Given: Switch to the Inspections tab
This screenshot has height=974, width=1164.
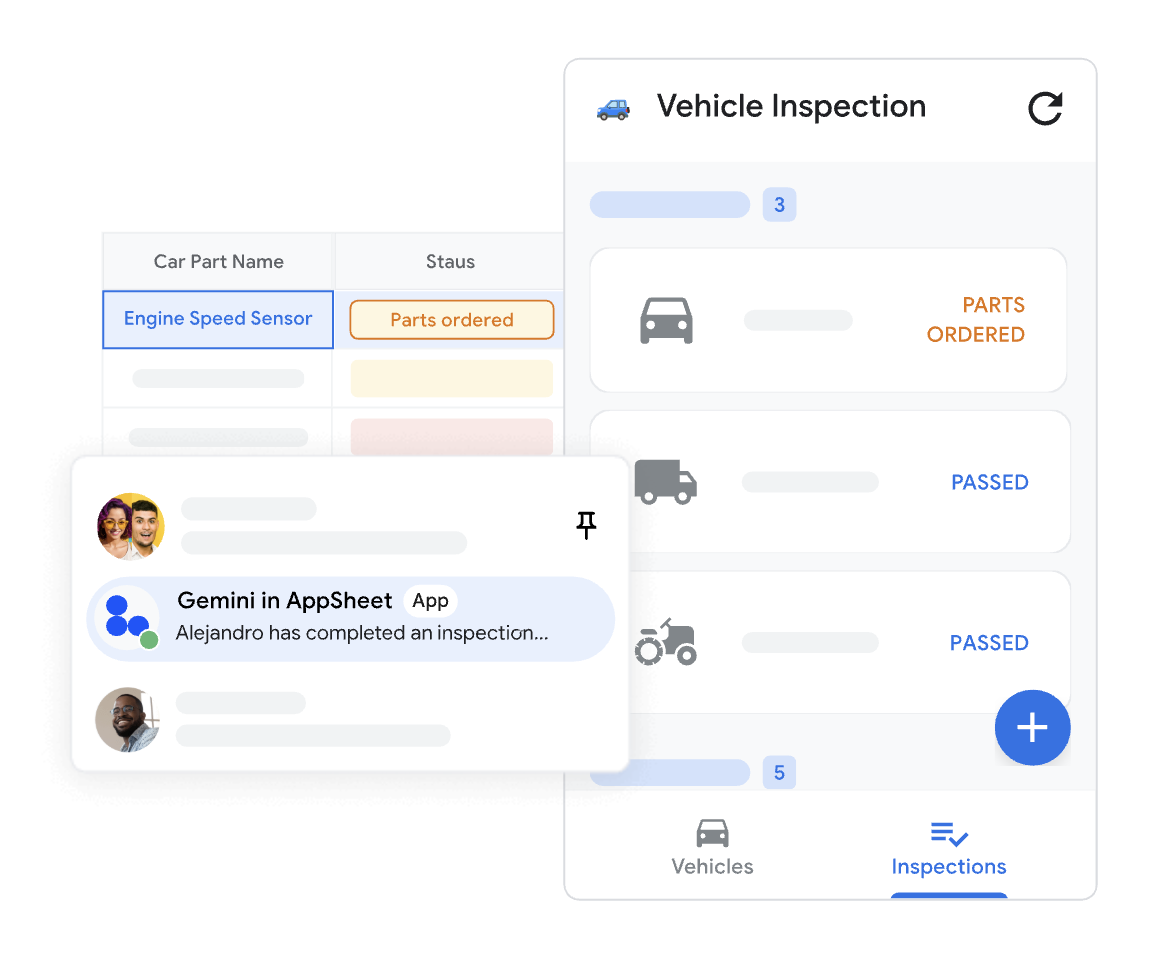Looking at the screenshot, I should click(x=948, y=847).
